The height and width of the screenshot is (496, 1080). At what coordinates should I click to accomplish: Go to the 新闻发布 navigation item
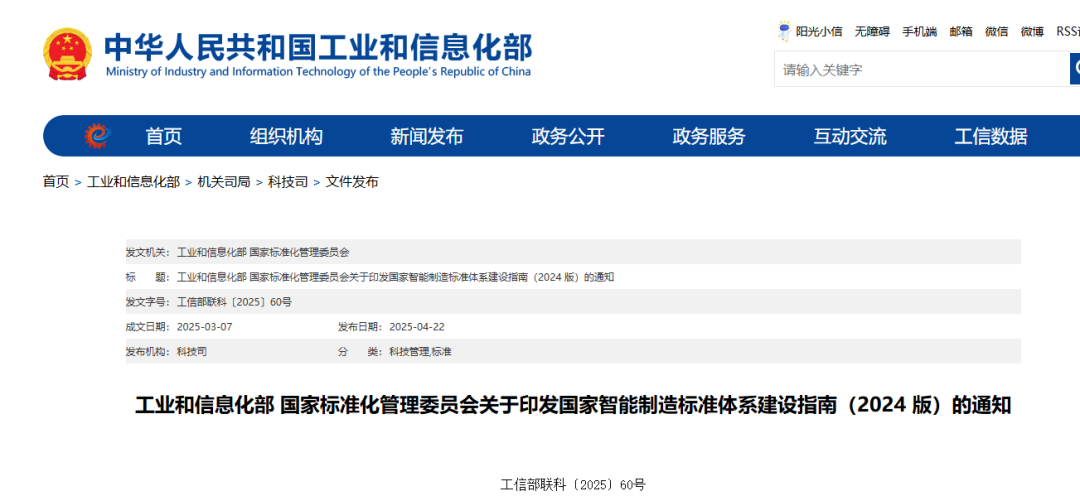(x=427, y=137)
